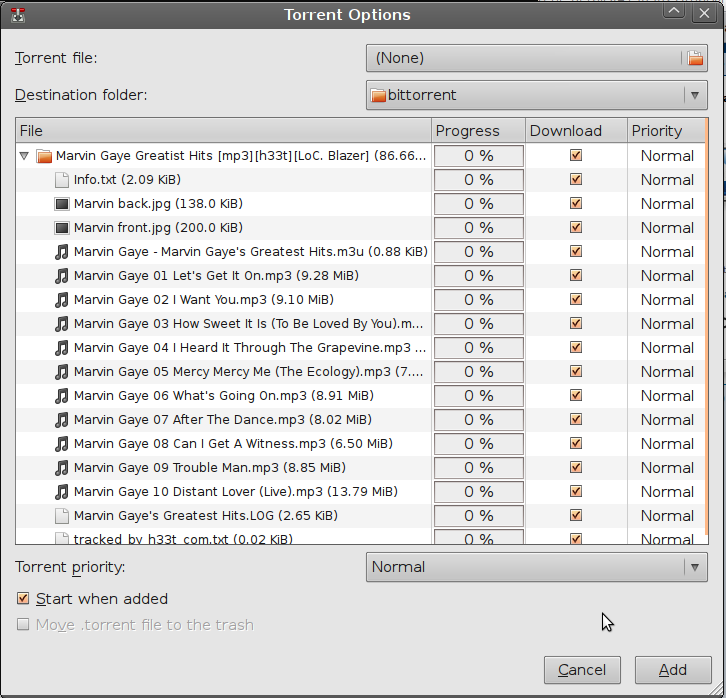Change priority of the top Marvin Gaye folder row
Image resolution: width=726 pixels, height=698 pixels.
click(667, 156)
